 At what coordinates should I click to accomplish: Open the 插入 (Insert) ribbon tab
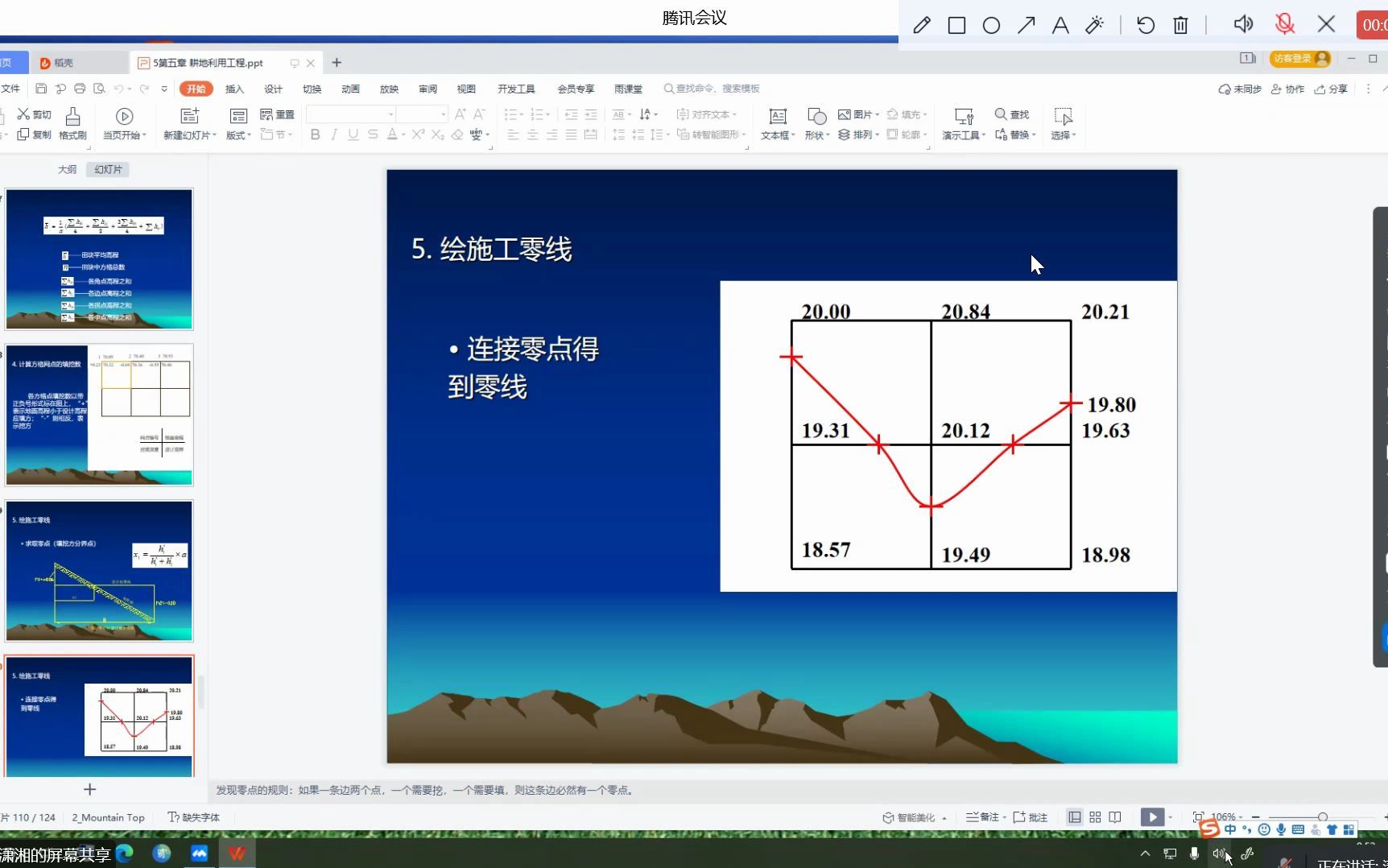[234, 89]
